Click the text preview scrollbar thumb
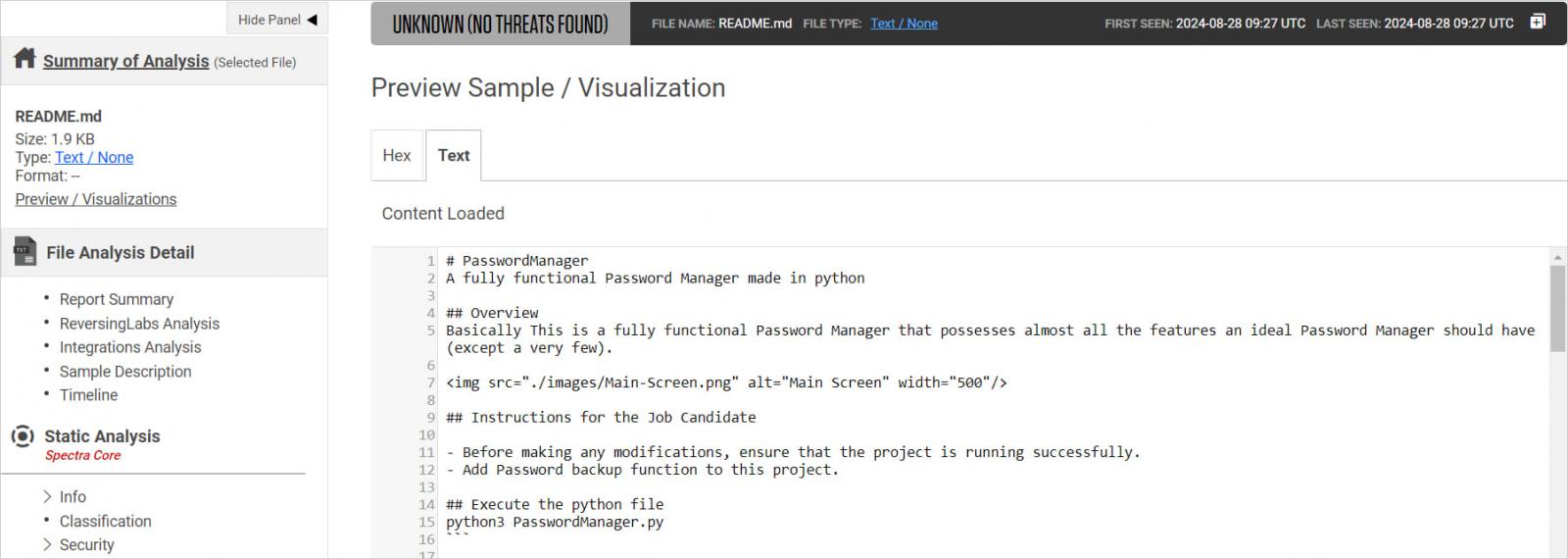Image resolution: width=1568 pixels, height=559 pixels. pos(1557,308)
